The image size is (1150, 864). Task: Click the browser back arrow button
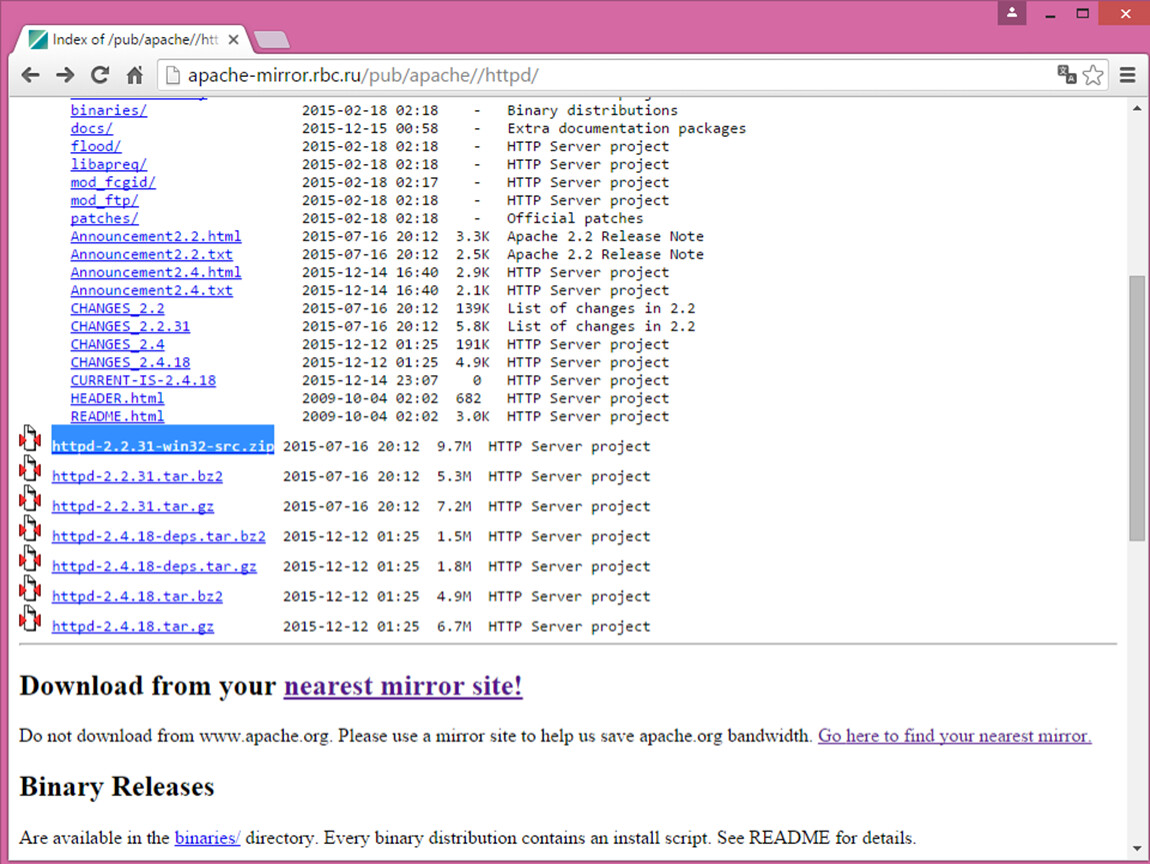click(x=30, y=75)
